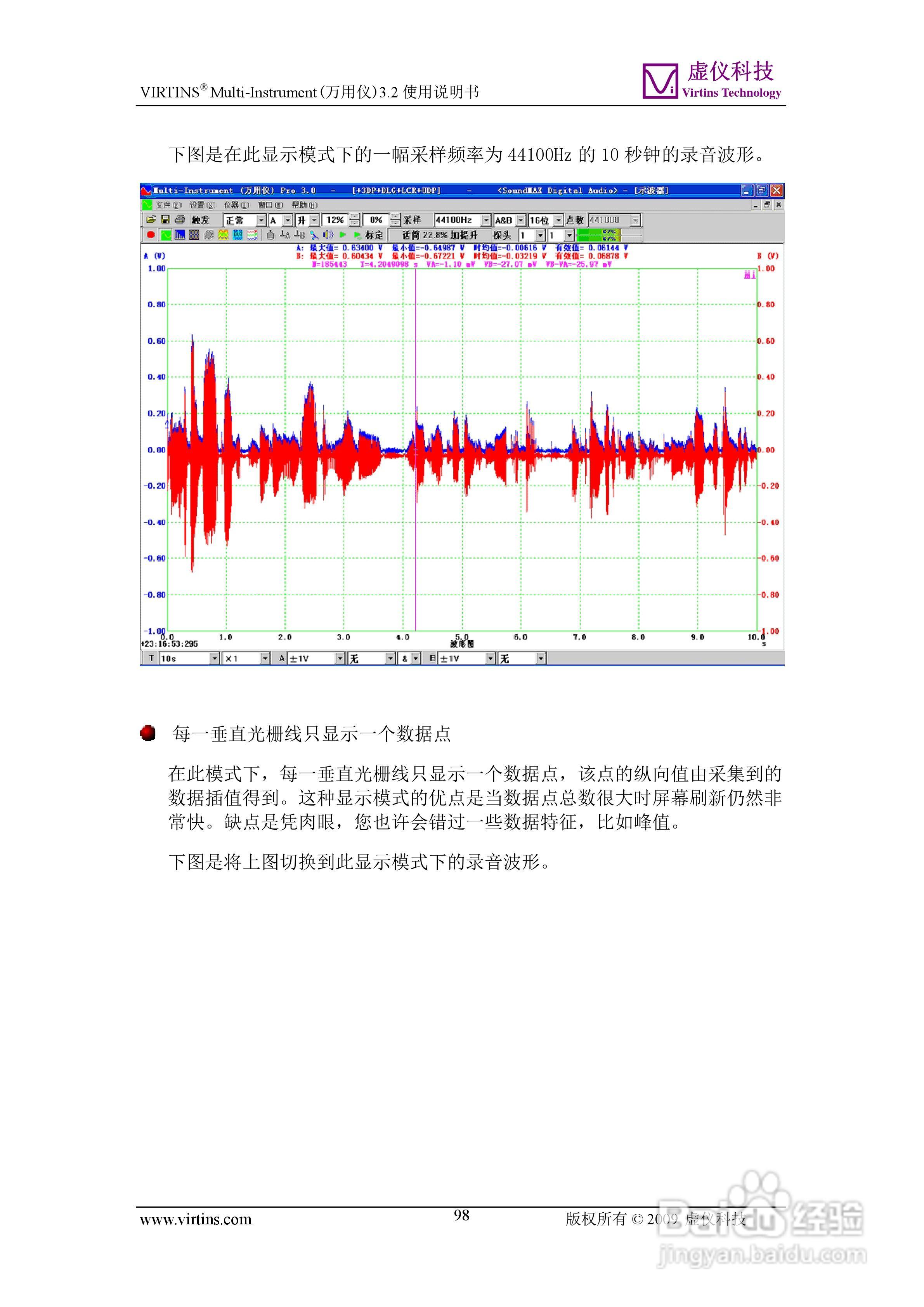Open a file using the open folder icon
The width and height of the screenshot is (924, 1307).
point(150,220)
